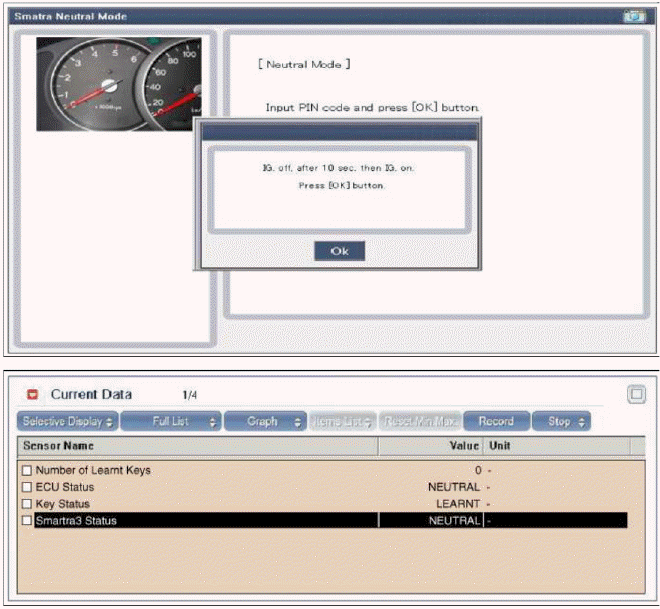Click the NEUTRAL value of ECU Status
This screenshot has width=660, height=609.
(x=454, y=487)
